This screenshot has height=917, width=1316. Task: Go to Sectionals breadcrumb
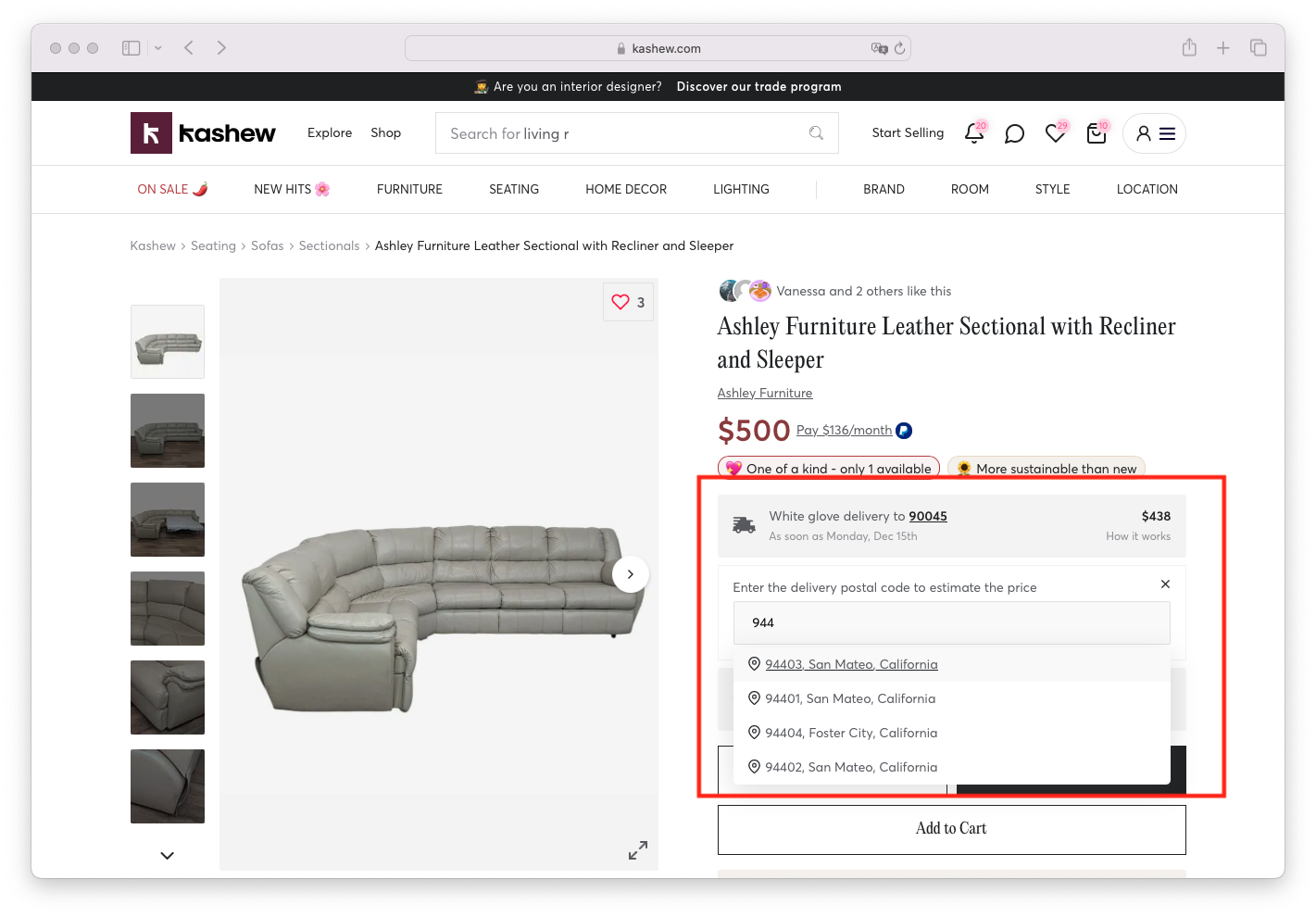tap(329, 245)
